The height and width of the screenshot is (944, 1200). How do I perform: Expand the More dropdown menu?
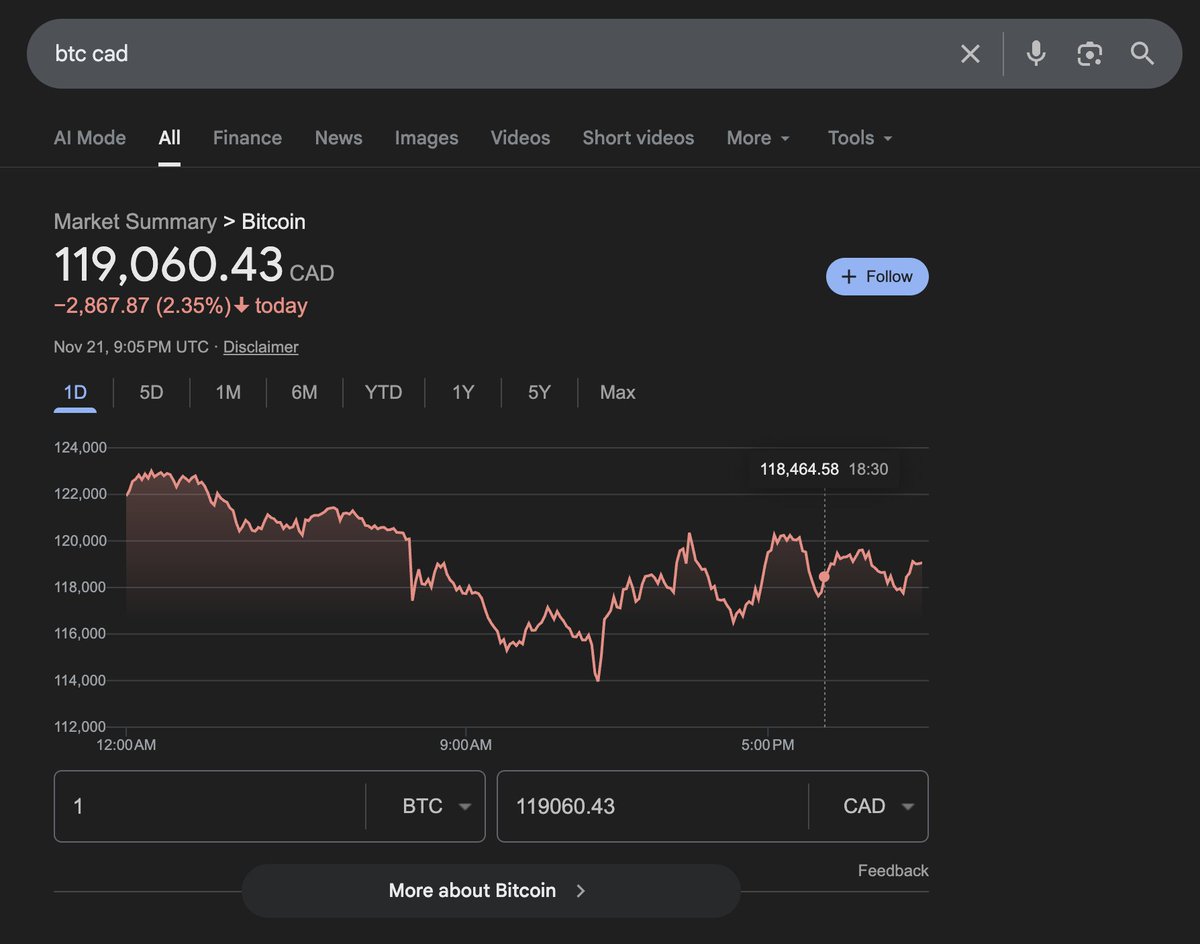coord(758,138)
